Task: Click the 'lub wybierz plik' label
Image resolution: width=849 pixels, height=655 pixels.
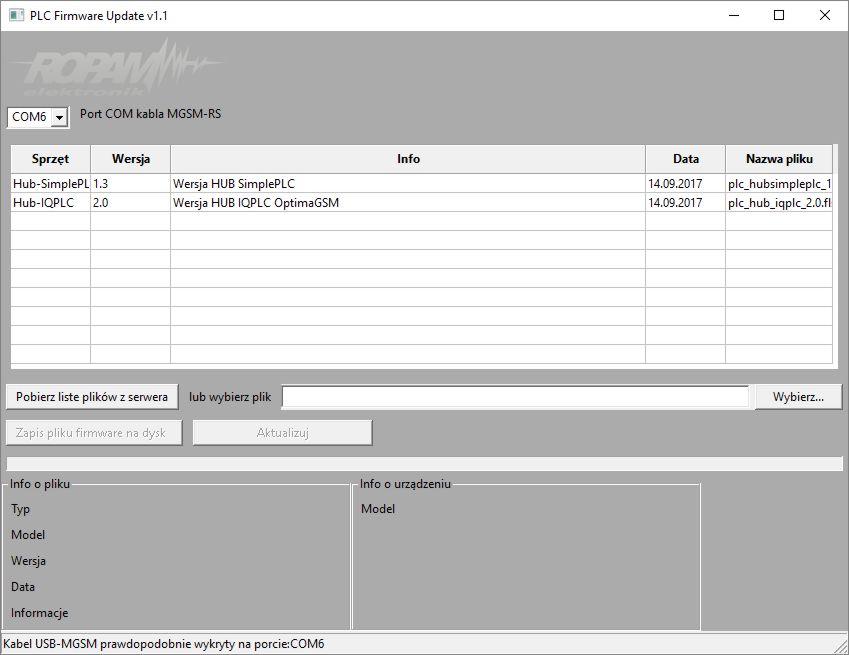Action: coord(230,397)
